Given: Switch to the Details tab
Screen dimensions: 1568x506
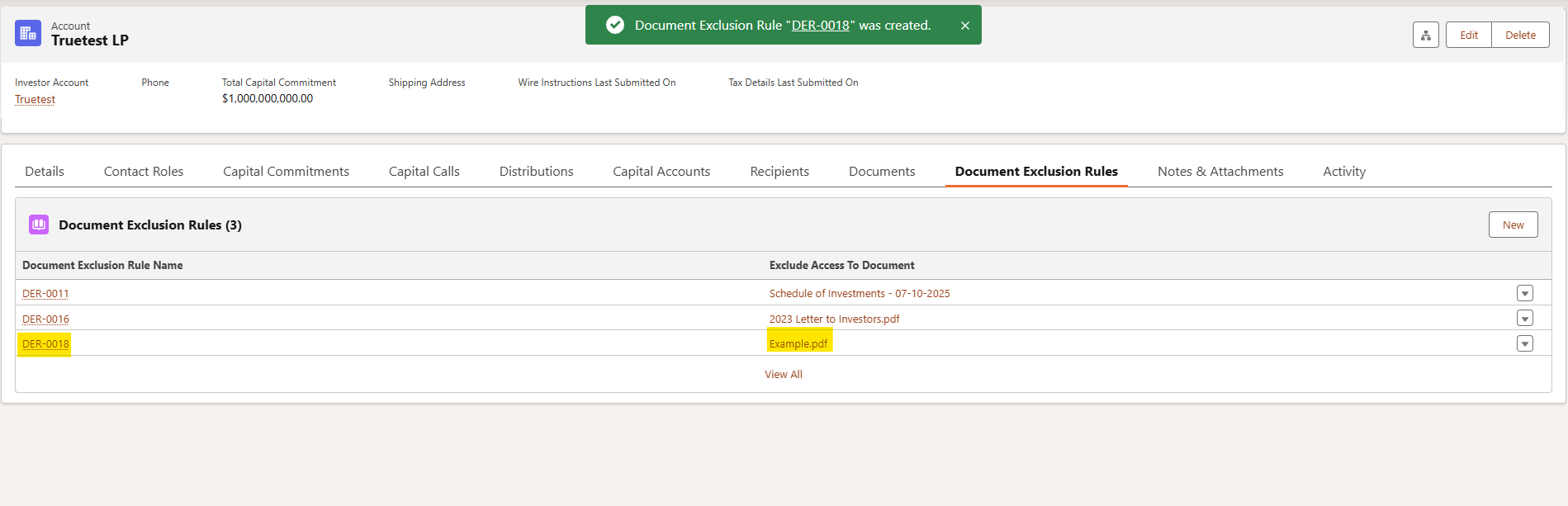Looking at the screenshot, I should tap(45, 171).
